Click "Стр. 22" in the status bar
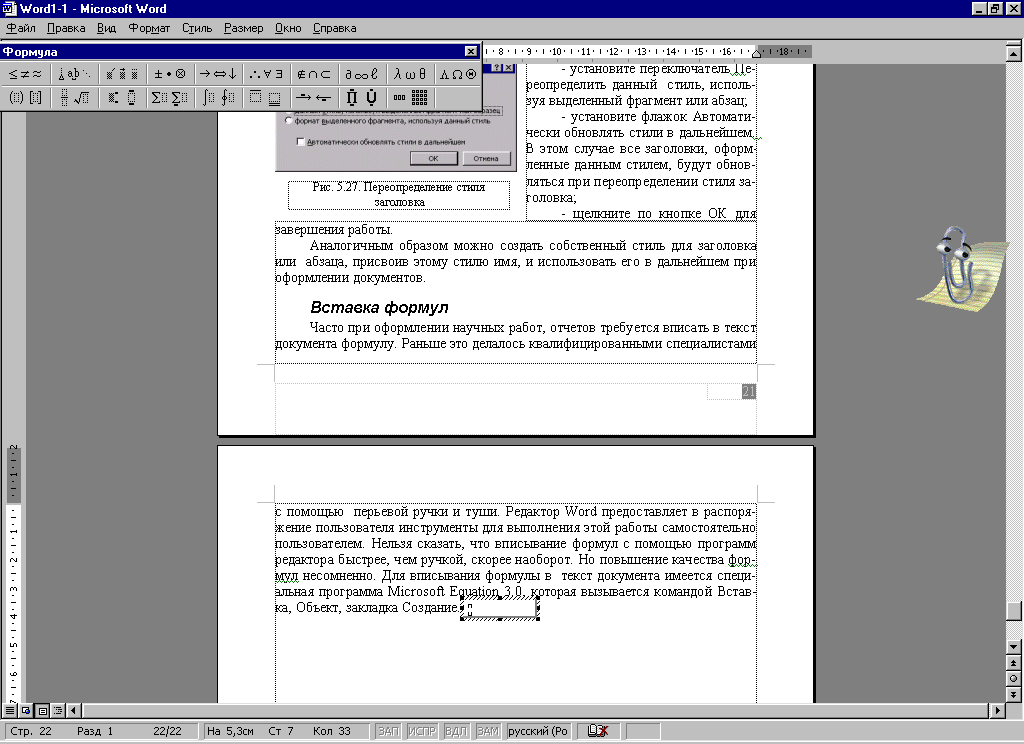Image resolution: width=1024 pixels, height=744 pixels. pyautogui.click(x=31, y=731)
